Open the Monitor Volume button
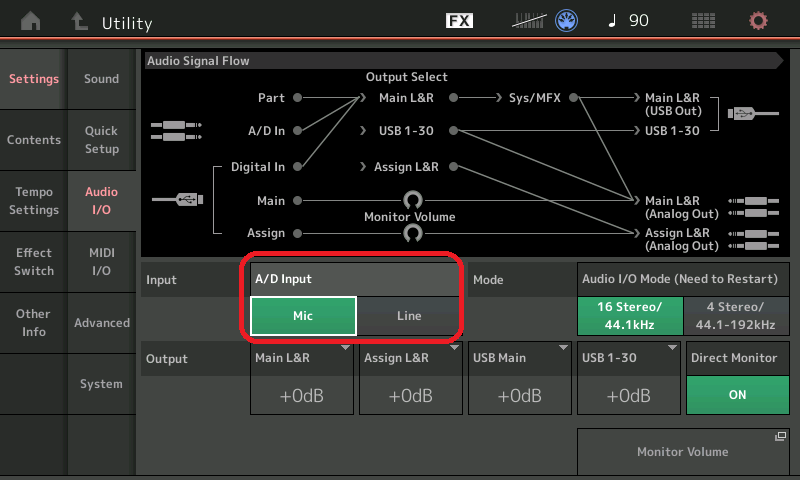The height and width of the screenshot is (480, 800). [683, 452]
